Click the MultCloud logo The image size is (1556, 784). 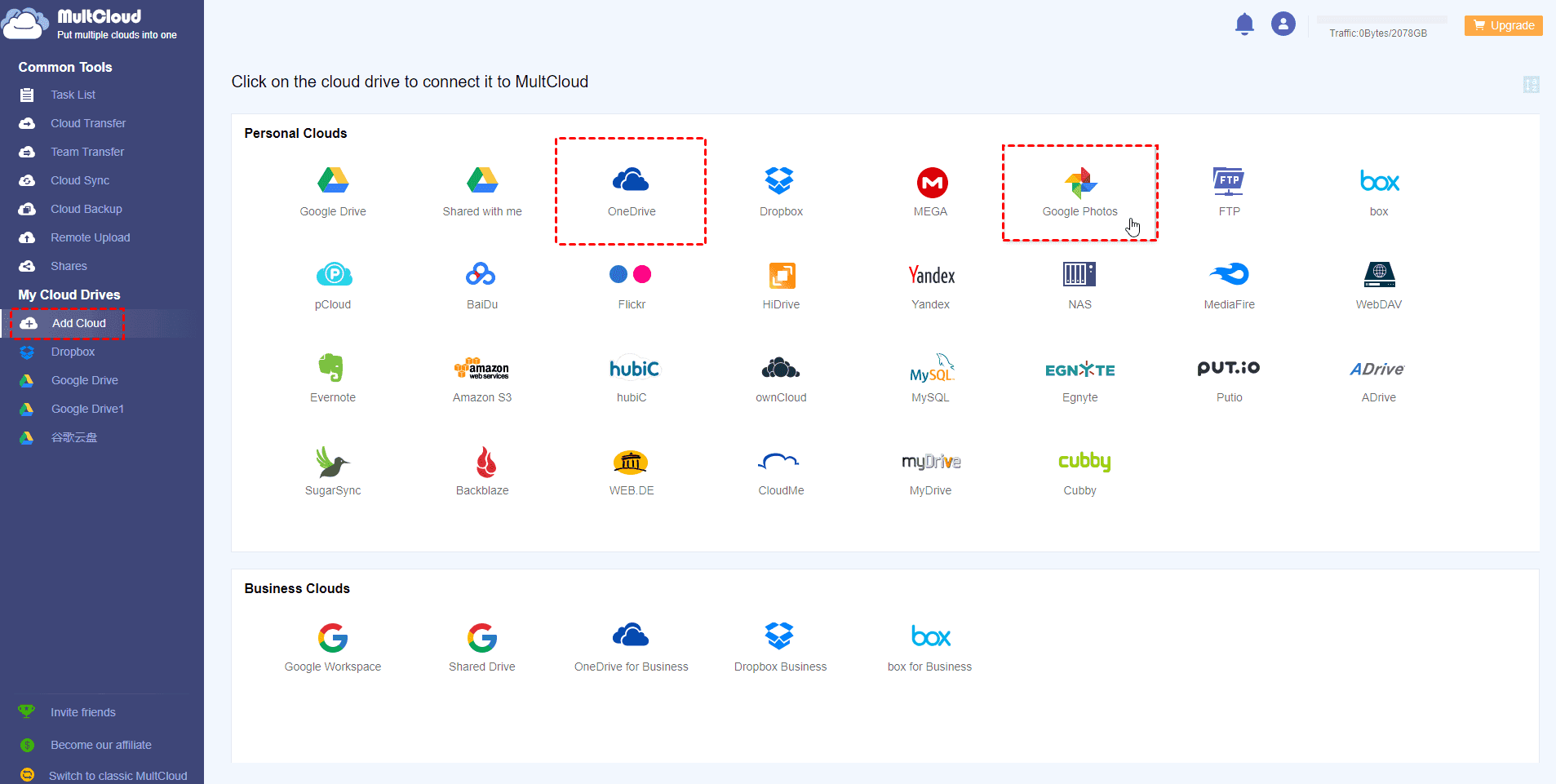coord(90,24)
